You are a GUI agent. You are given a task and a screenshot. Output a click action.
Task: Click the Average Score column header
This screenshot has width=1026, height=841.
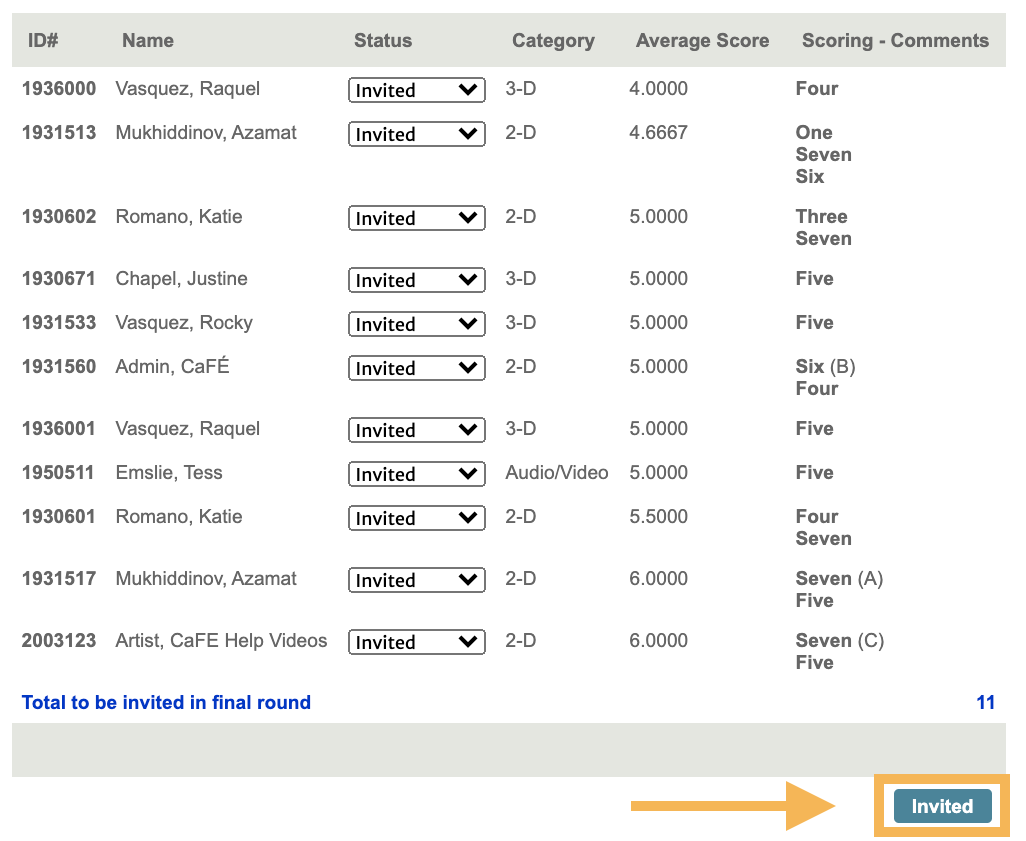click(x=702, y=41)
